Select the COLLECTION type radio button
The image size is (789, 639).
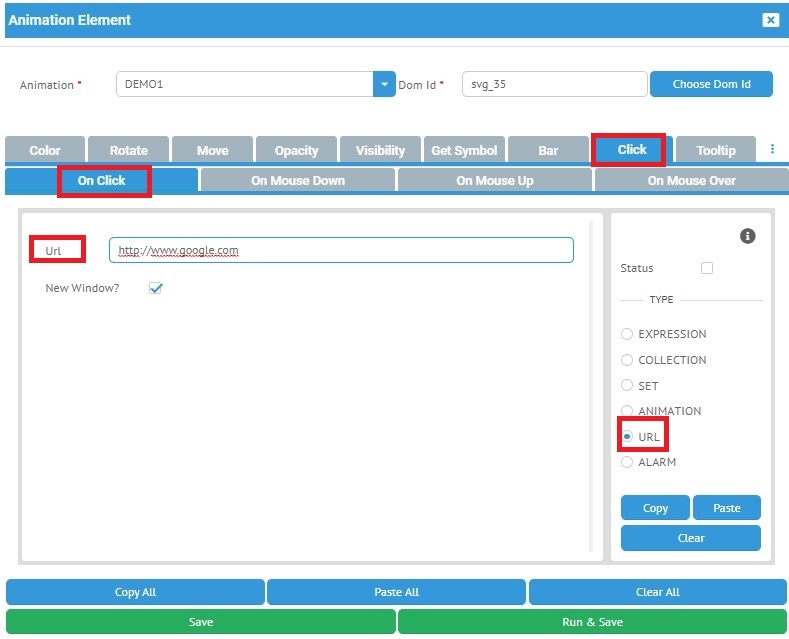coord(627,360)
